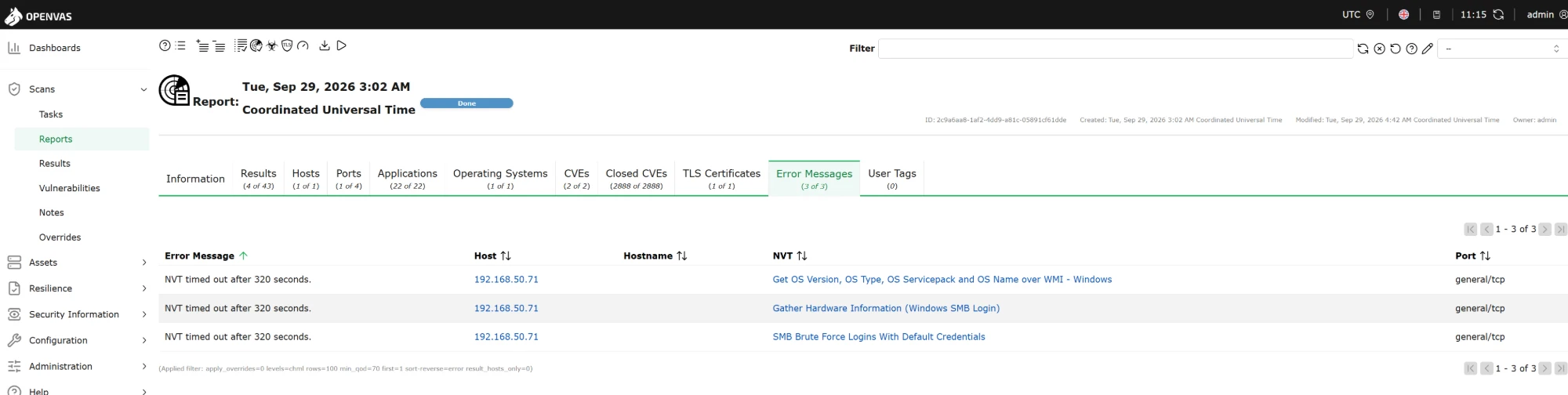
Task: Click the update filter refresh icon
Action: pyautogui.click(x=1363, y=49)
